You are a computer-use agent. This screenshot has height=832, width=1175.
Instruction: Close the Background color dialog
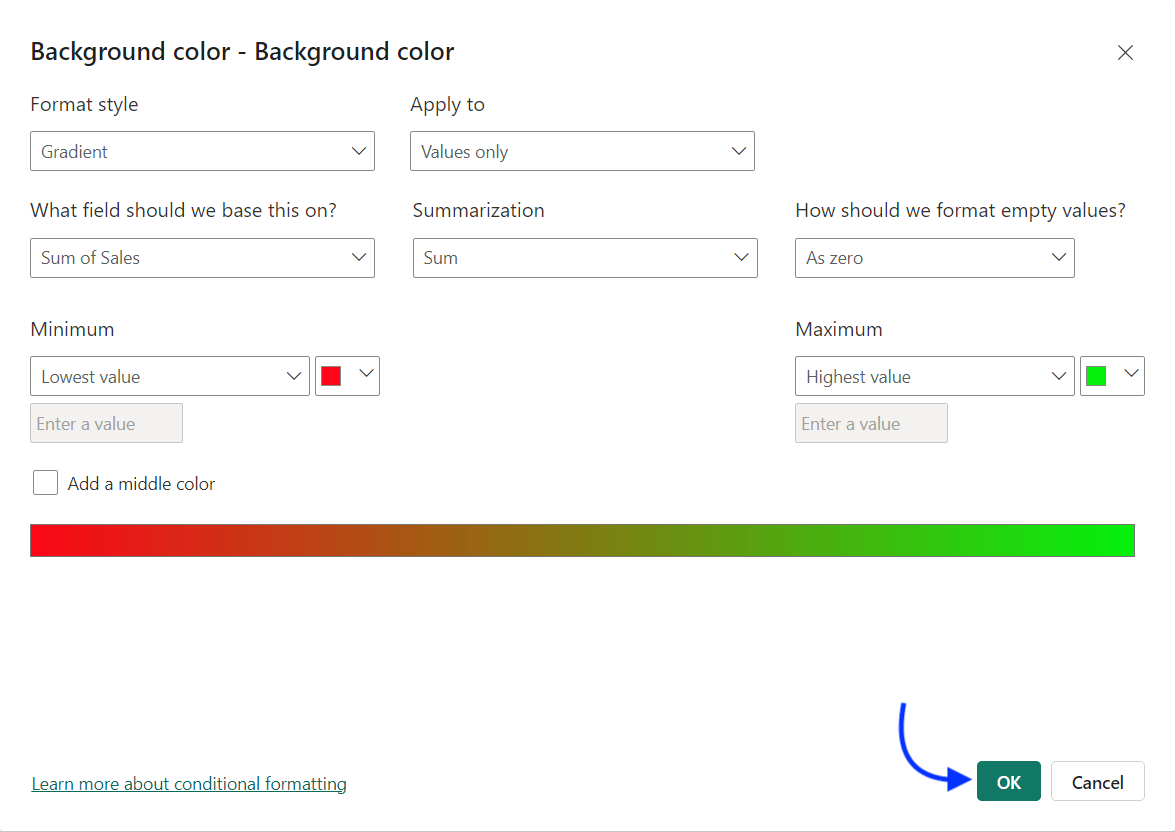[x=1125, y=52]
